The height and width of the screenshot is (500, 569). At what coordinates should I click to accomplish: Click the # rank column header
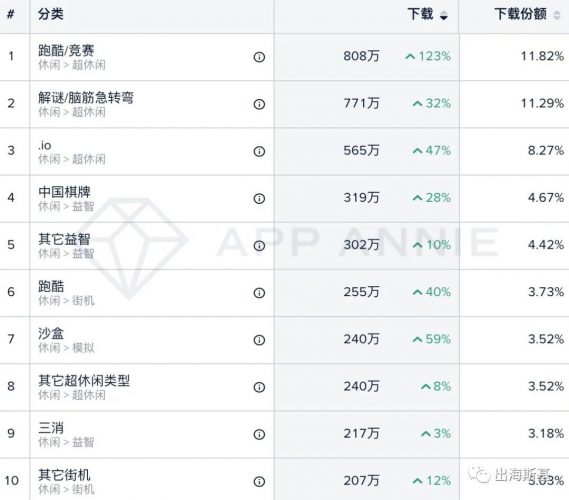pyautogui.click(x=11, y=15)
